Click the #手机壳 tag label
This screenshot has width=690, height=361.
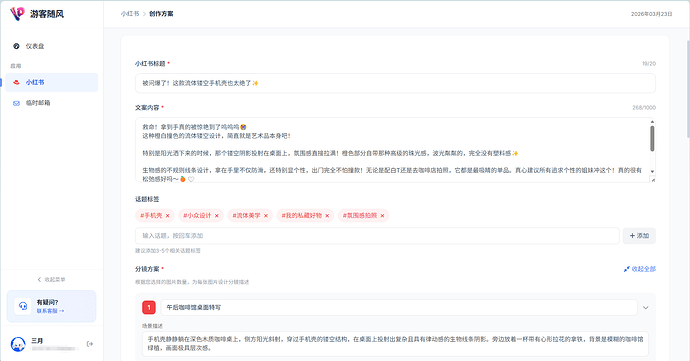point(151,216)
